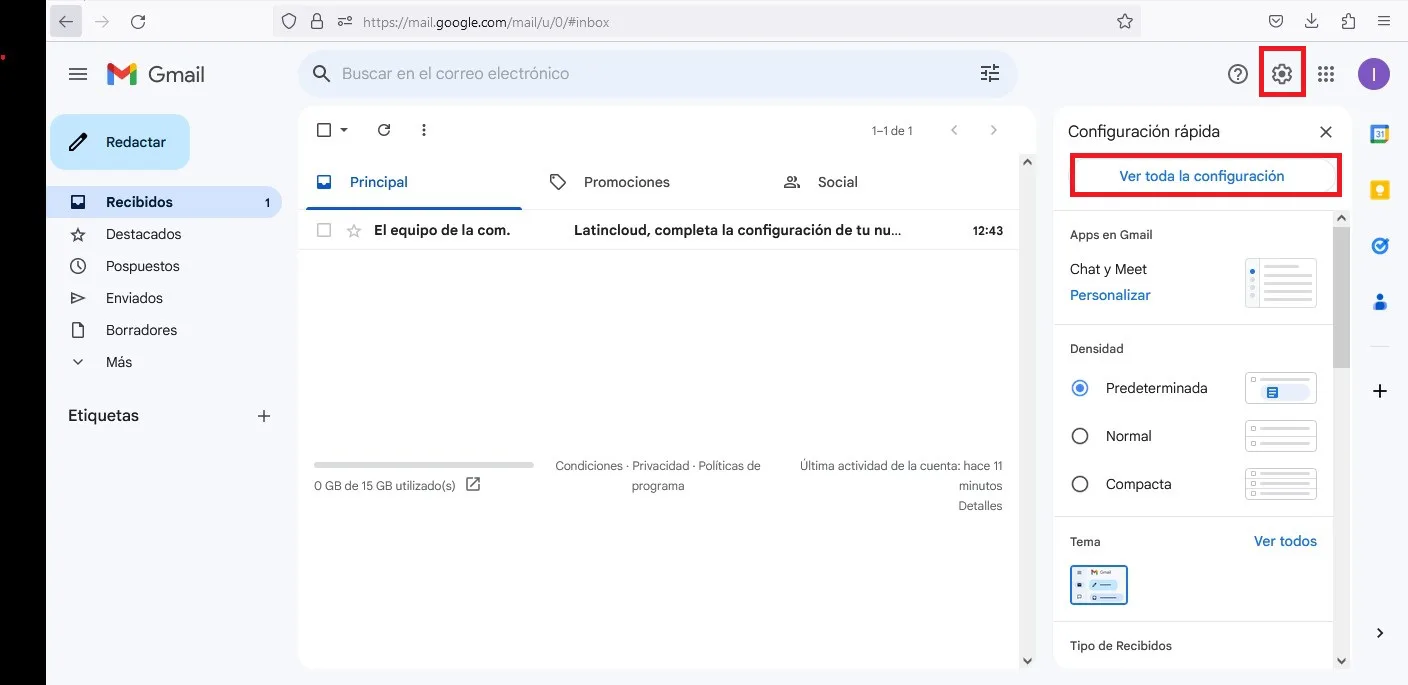Refresh the inbox message list
The image size is (1408, 685).
click(384, 130)
